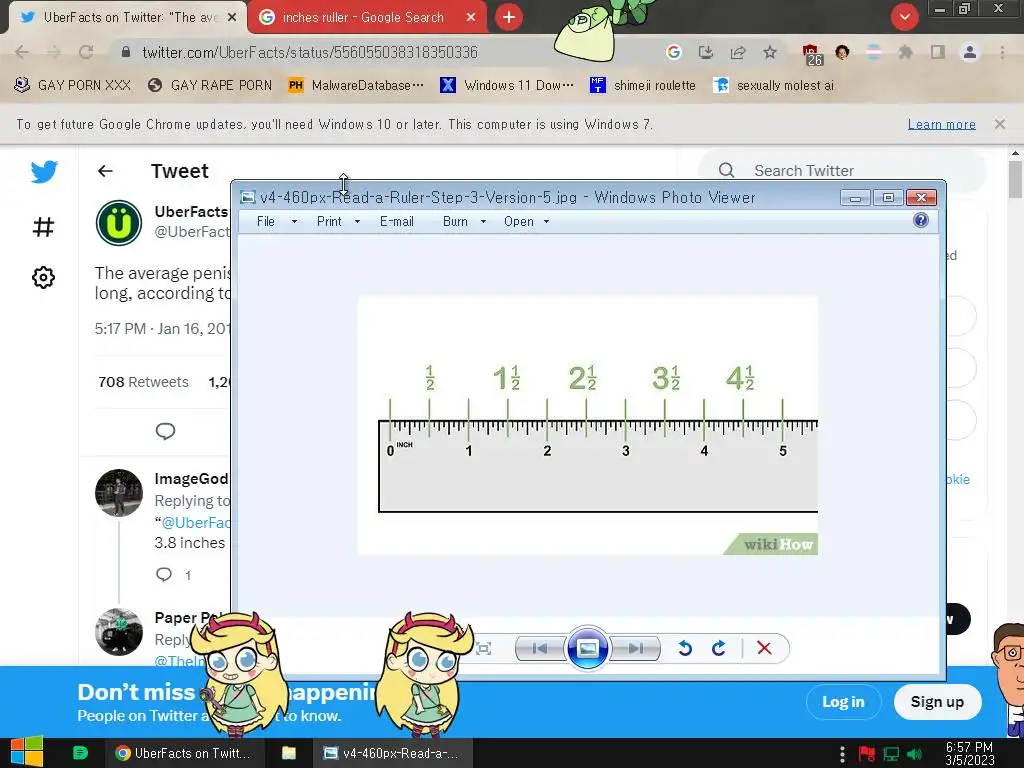Click the network icon in system tray
This screenshot has height=768, width=1024.
(891, 754)
